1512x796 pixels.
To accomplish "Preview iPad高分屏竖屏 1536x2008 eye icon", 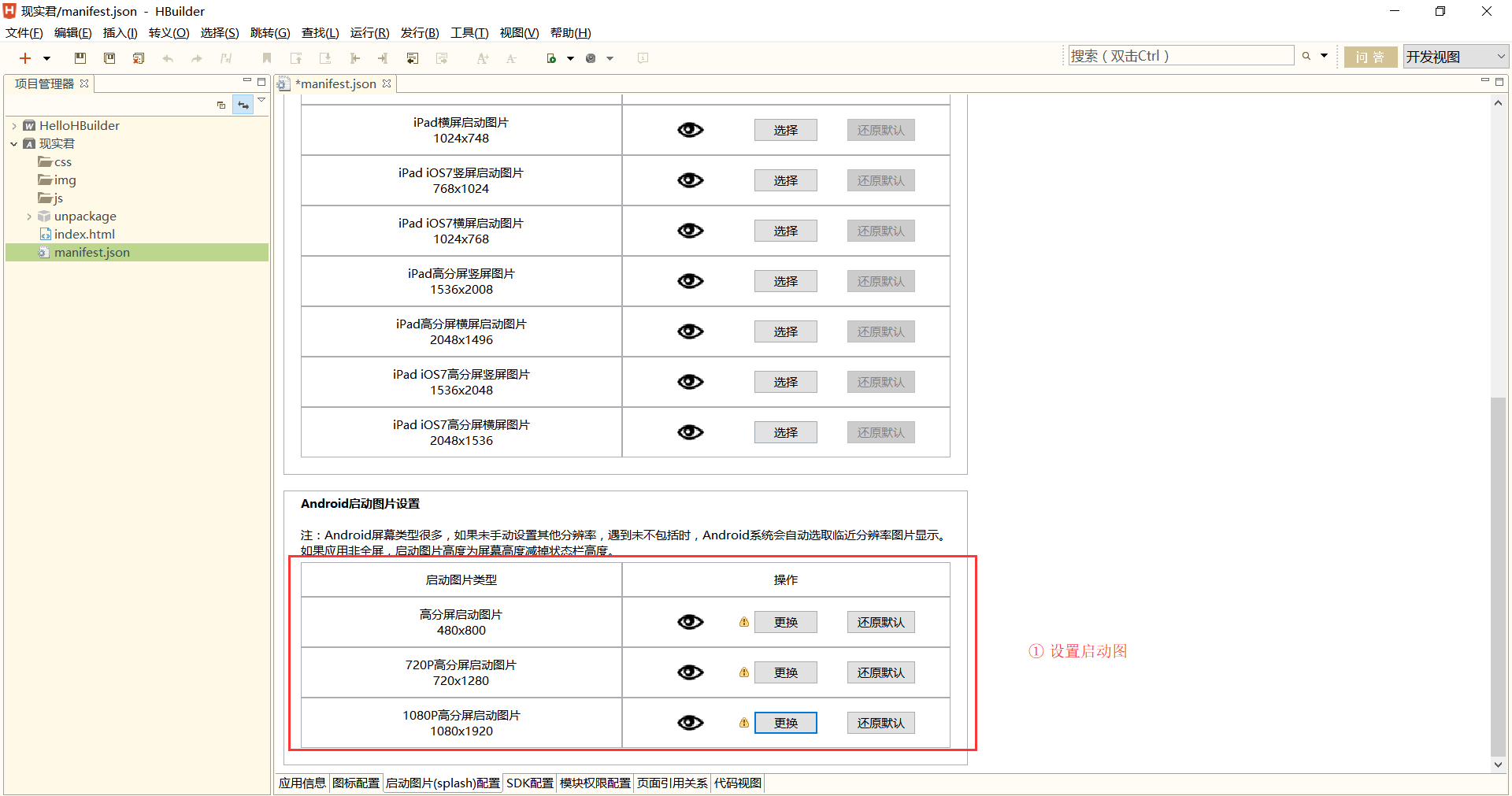I will point(691,281).
